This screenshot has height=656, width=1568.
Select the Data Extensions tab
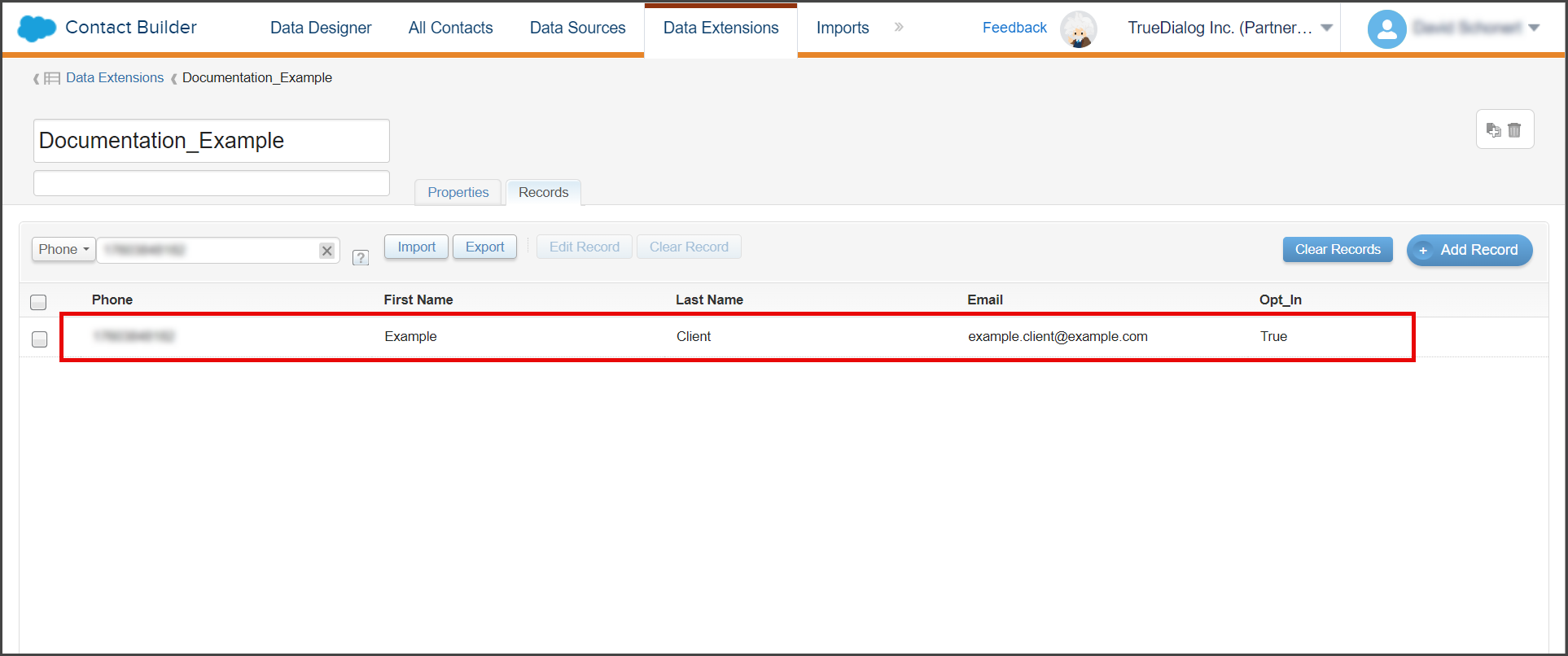[721, 28]
